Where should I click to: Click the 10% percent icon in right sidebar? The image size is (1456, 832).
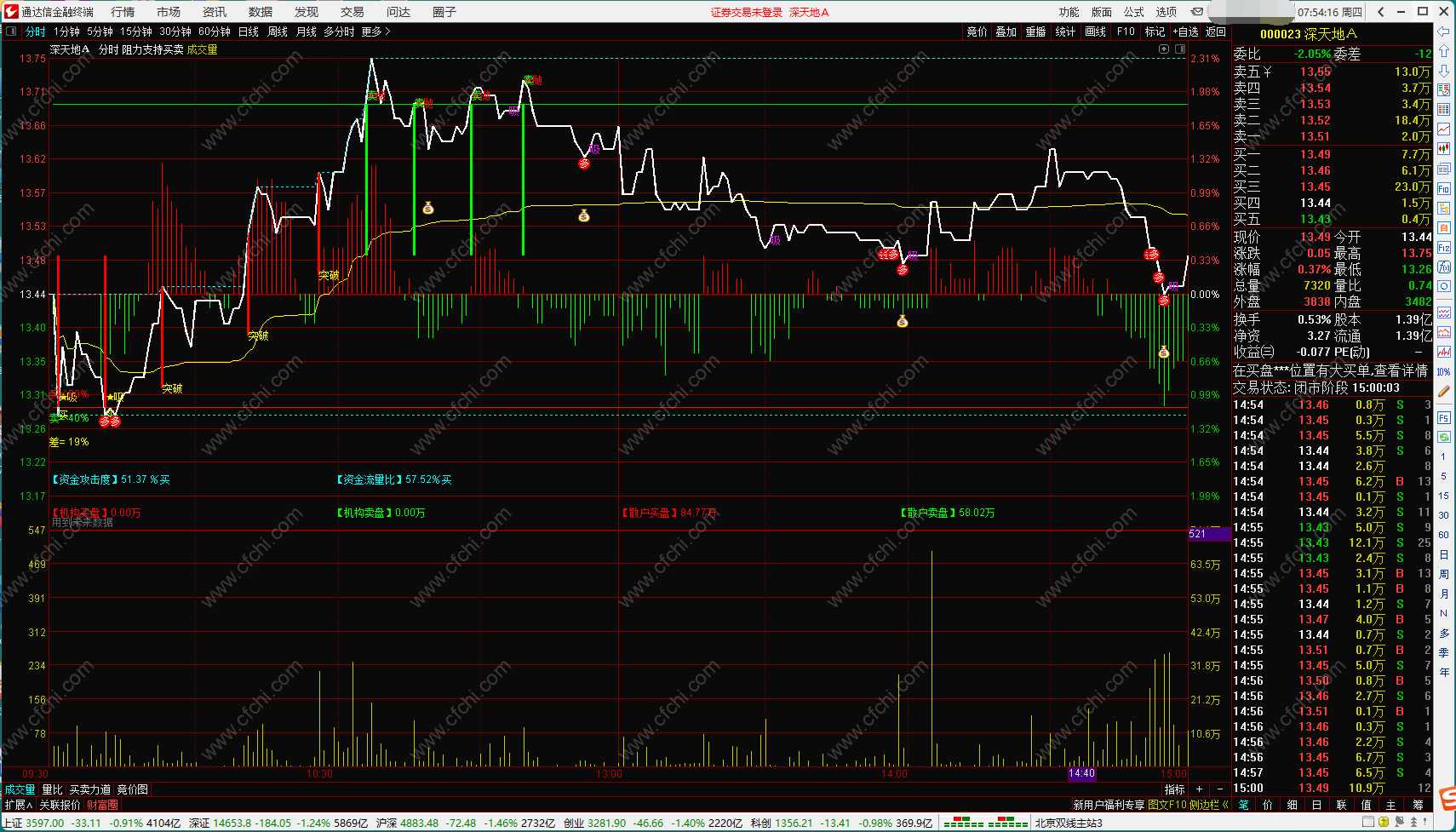click(1444, 372)
